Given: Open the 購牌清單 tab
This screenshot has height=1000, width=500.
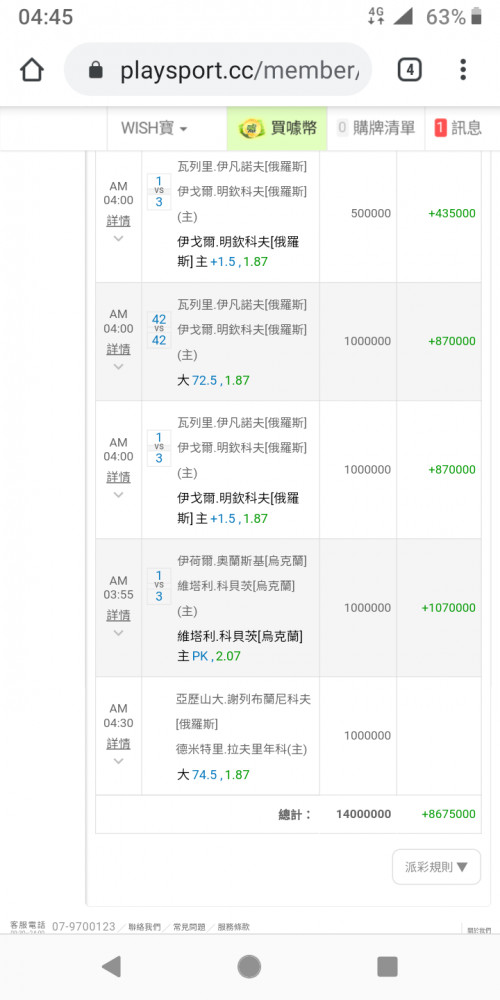Looking at the screenshot, I should tap(376, 128).
